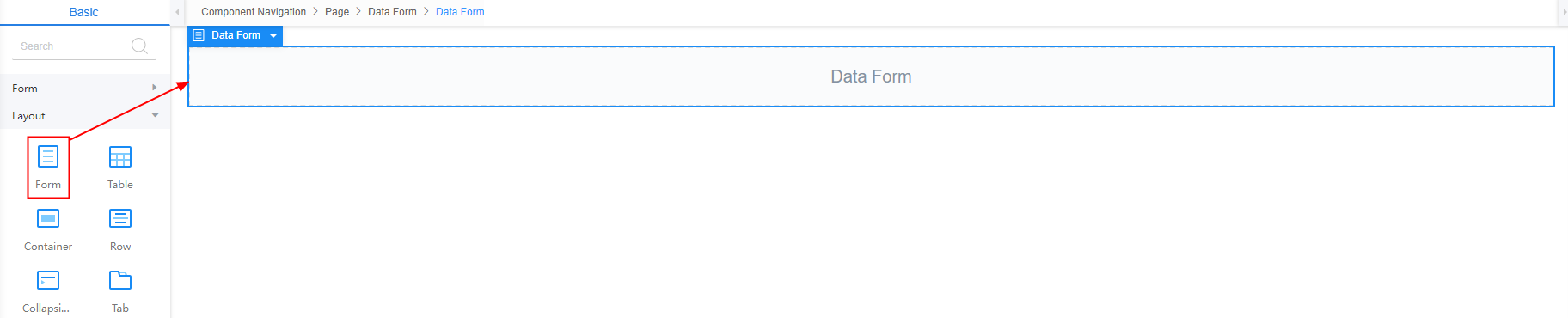Collapse the Layout category section

(x=85, y=115)
